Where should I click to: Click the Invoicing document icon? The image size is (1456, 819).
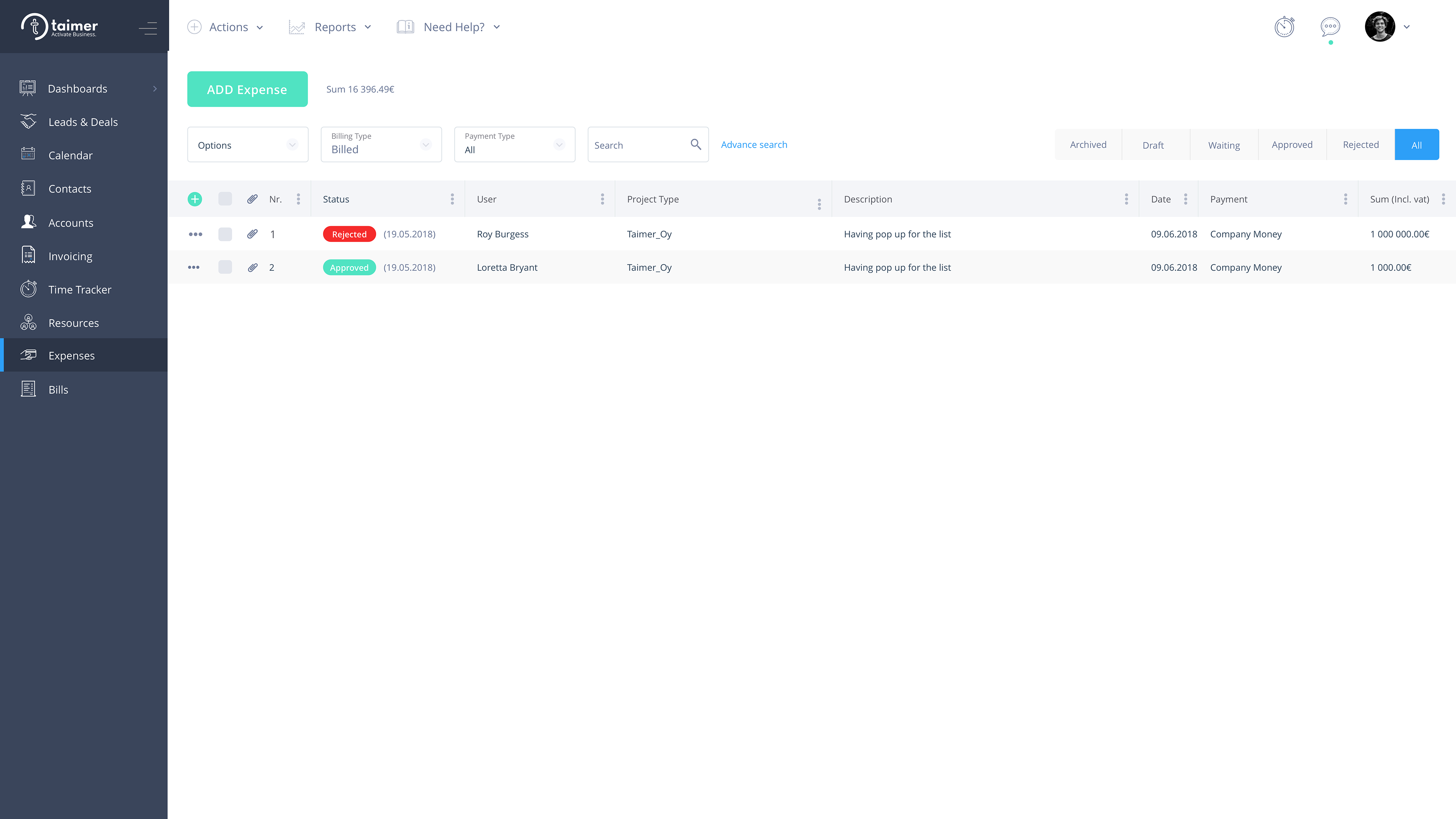(28, 256)
